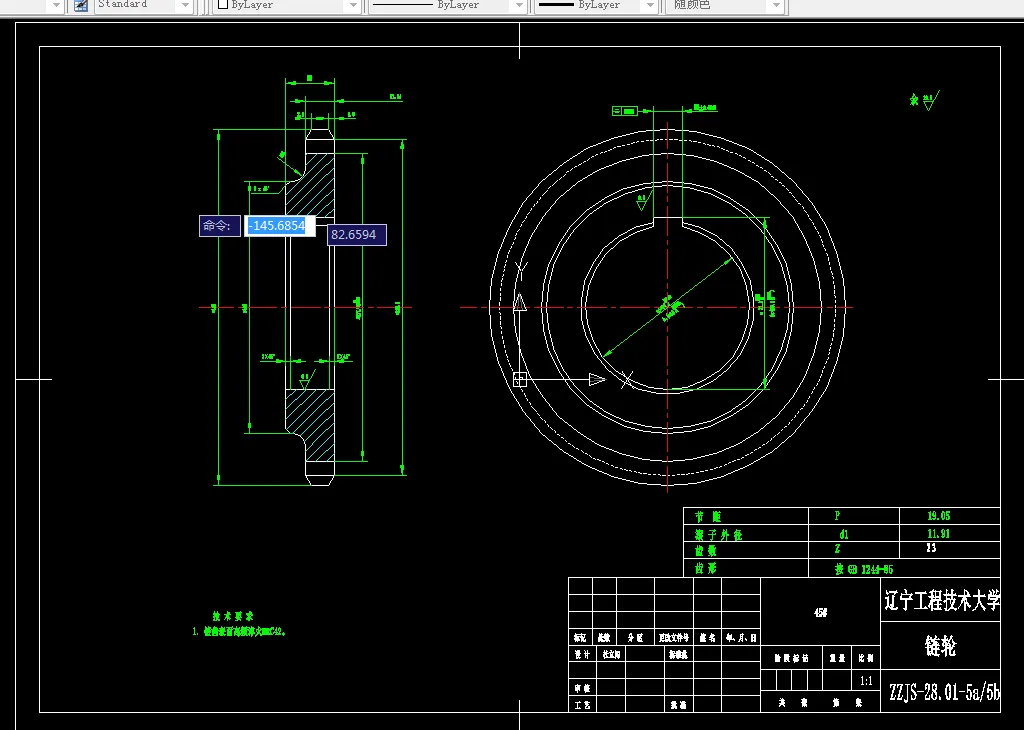Select the geometric tolerance frame above the circle
Image resolution: width=1024 pixels, height=730 pixels.
click(x=625, y=111)
